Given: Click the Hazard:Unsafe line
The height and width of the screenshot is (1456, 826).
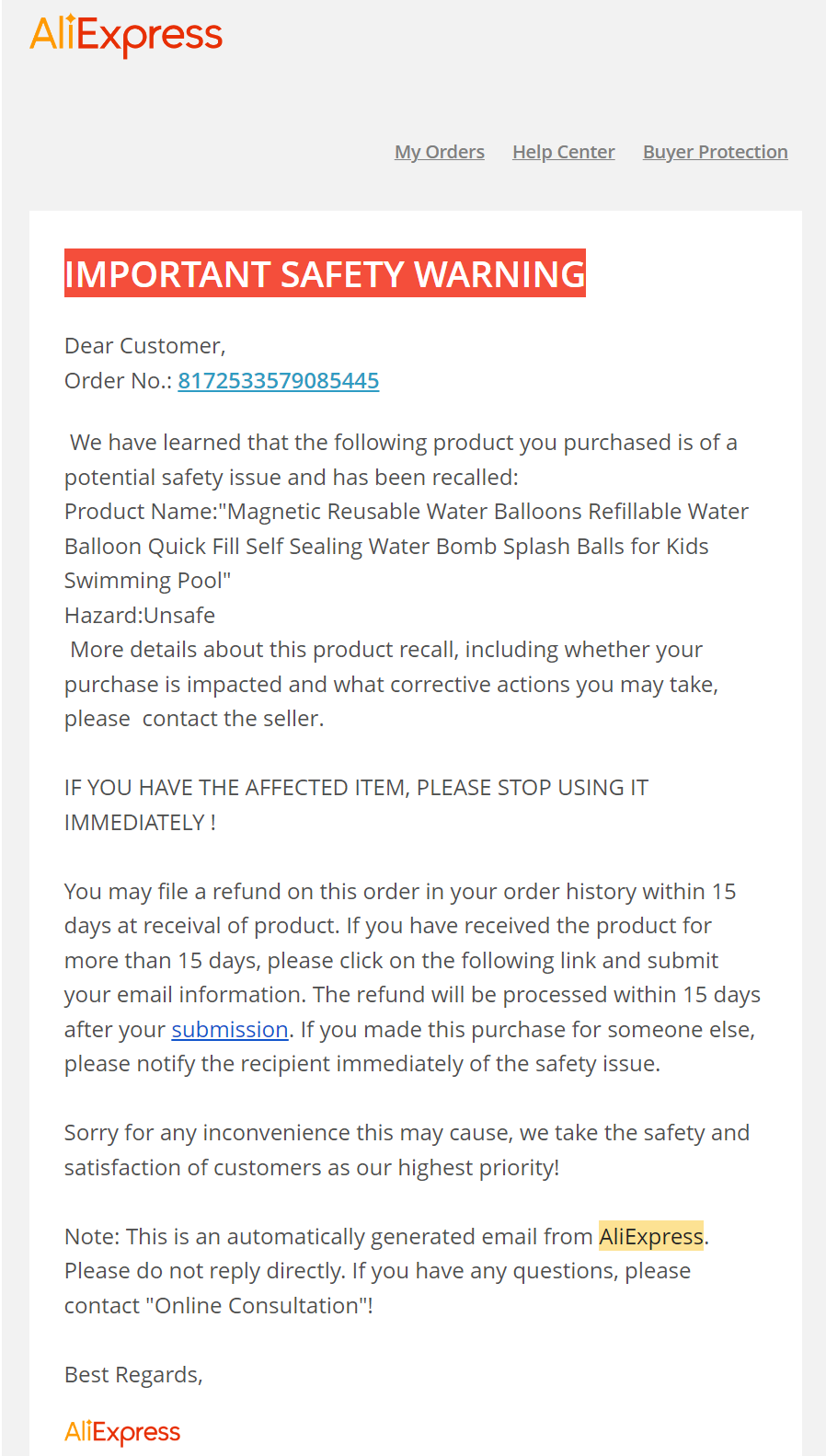Looking at the screenshot, I should point(140,615).
